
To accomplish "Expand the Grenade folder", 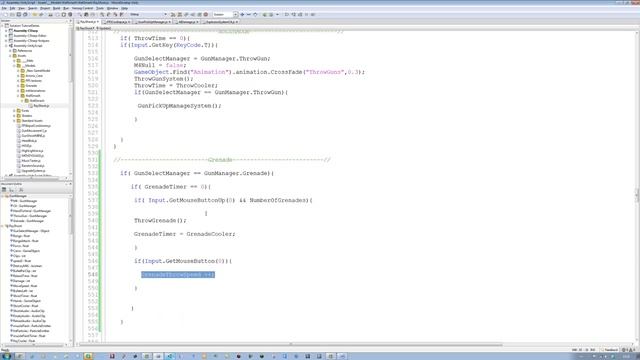I will [18, 86].
